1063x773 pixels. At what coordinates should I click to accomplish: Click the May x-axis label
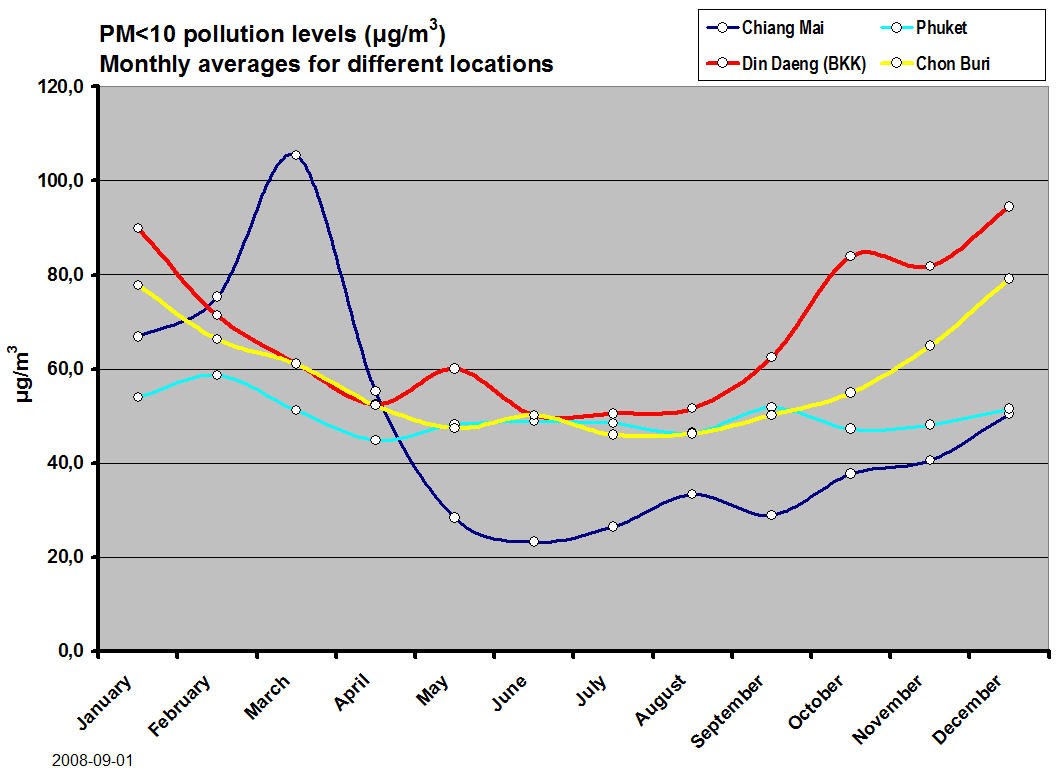434,687
